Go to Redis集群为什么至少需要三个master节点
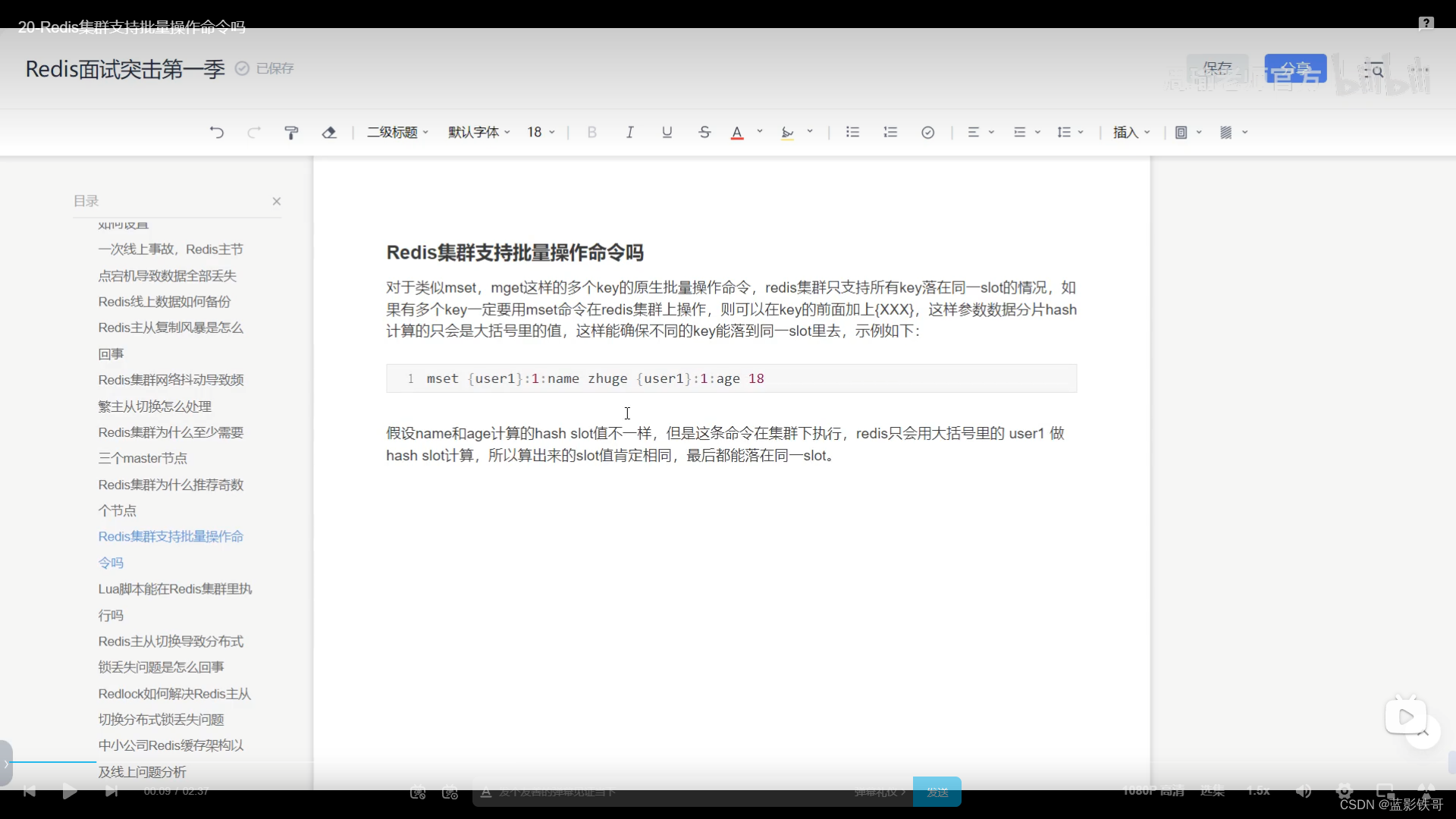1456x819 pixels. [171, 445]
